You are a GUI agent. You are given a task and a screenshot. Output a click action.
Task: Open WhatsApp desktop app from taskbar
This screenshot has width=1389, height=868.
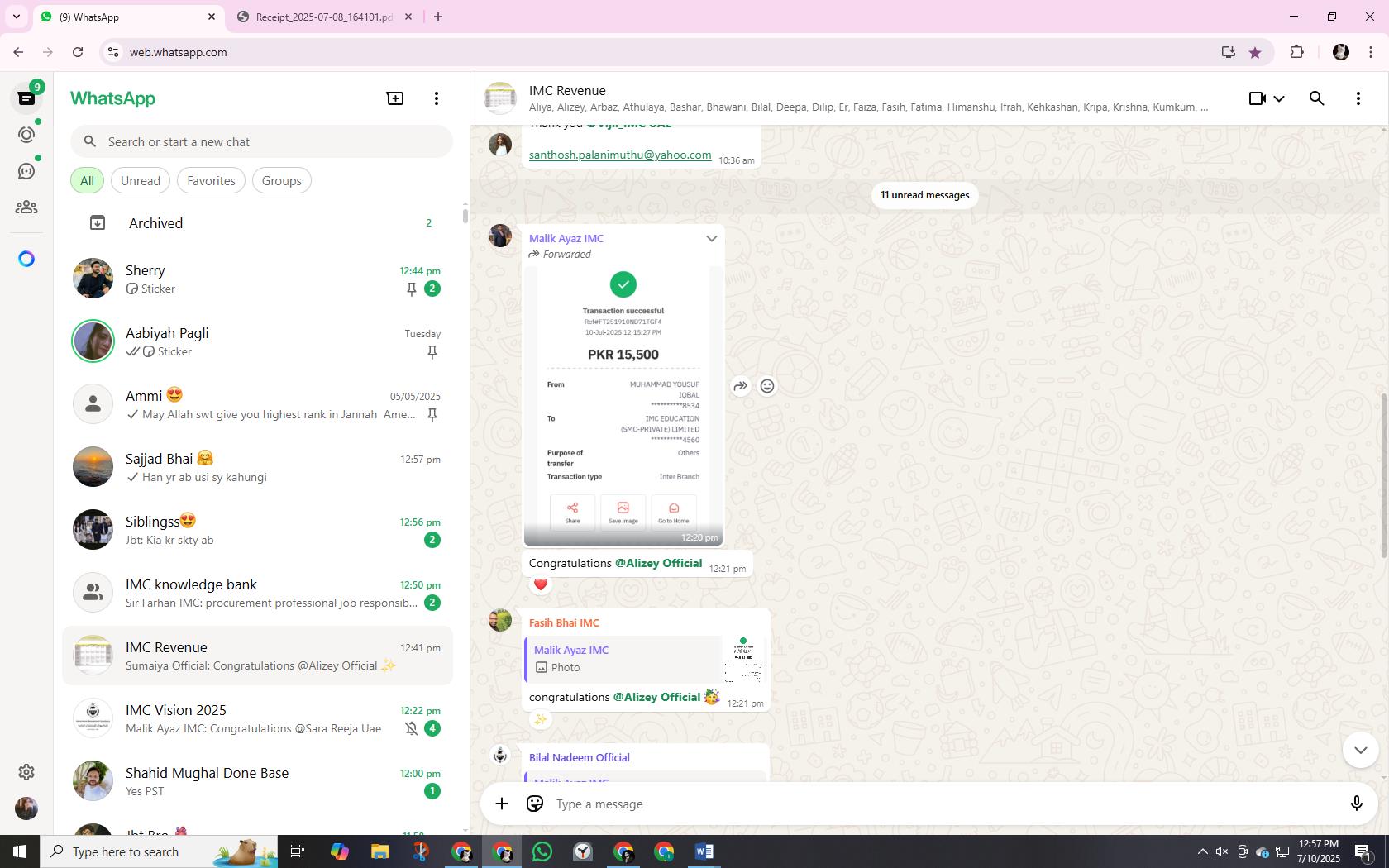pos(542,851)
